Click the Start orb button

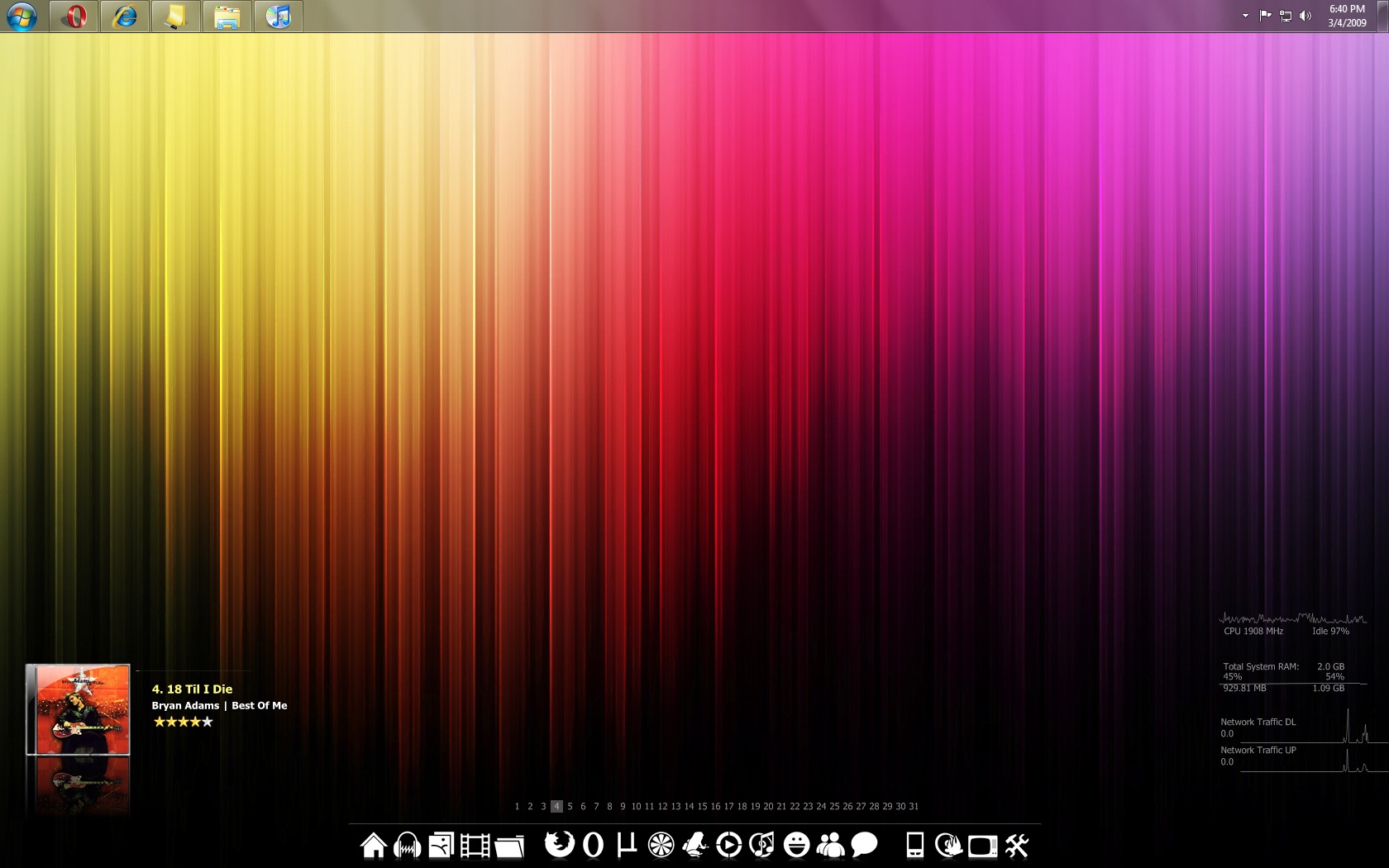tap(21, 17)
